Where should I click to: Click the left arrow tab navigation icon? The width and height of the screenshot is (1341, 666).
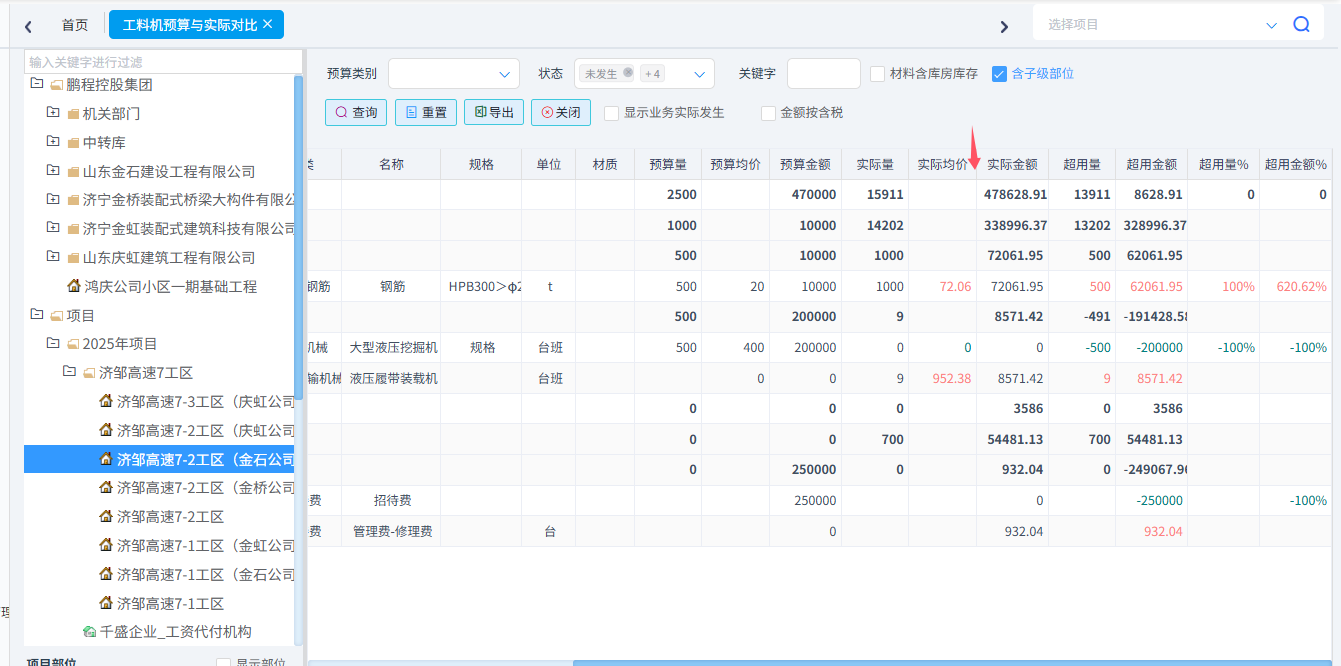(28, 26)
